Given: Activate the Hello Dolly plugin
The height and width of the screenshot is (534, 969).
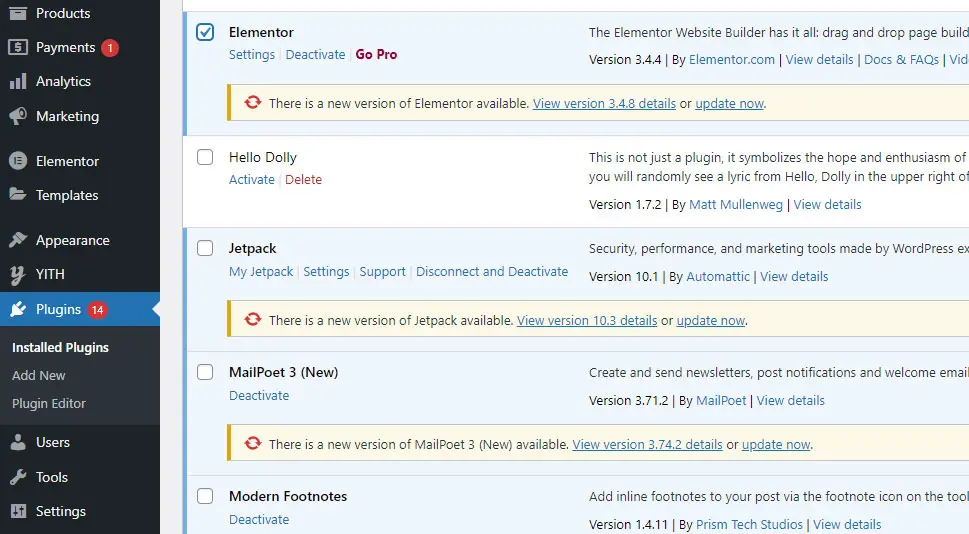Looking at the screenshot, I should [252, 179].
